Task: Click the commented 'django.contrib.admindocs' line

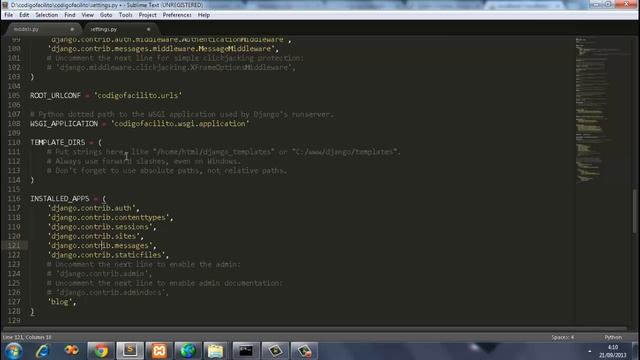Action: pos(108,293)
